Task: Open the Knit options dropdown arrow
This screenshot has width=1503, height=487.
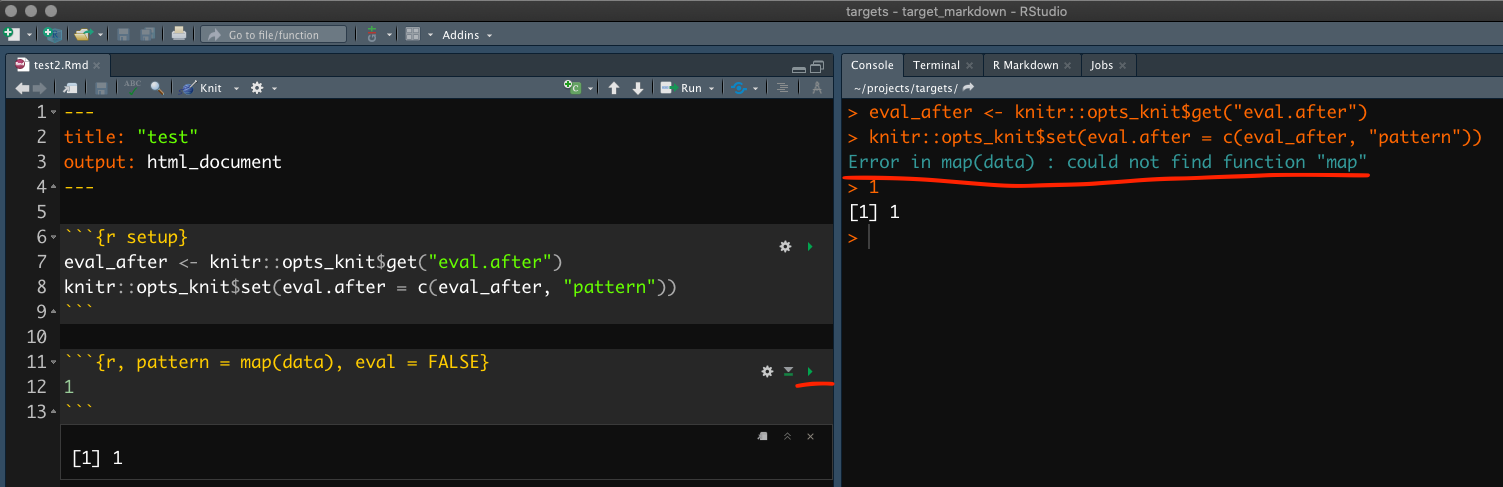Action: (x=237, y=88)
